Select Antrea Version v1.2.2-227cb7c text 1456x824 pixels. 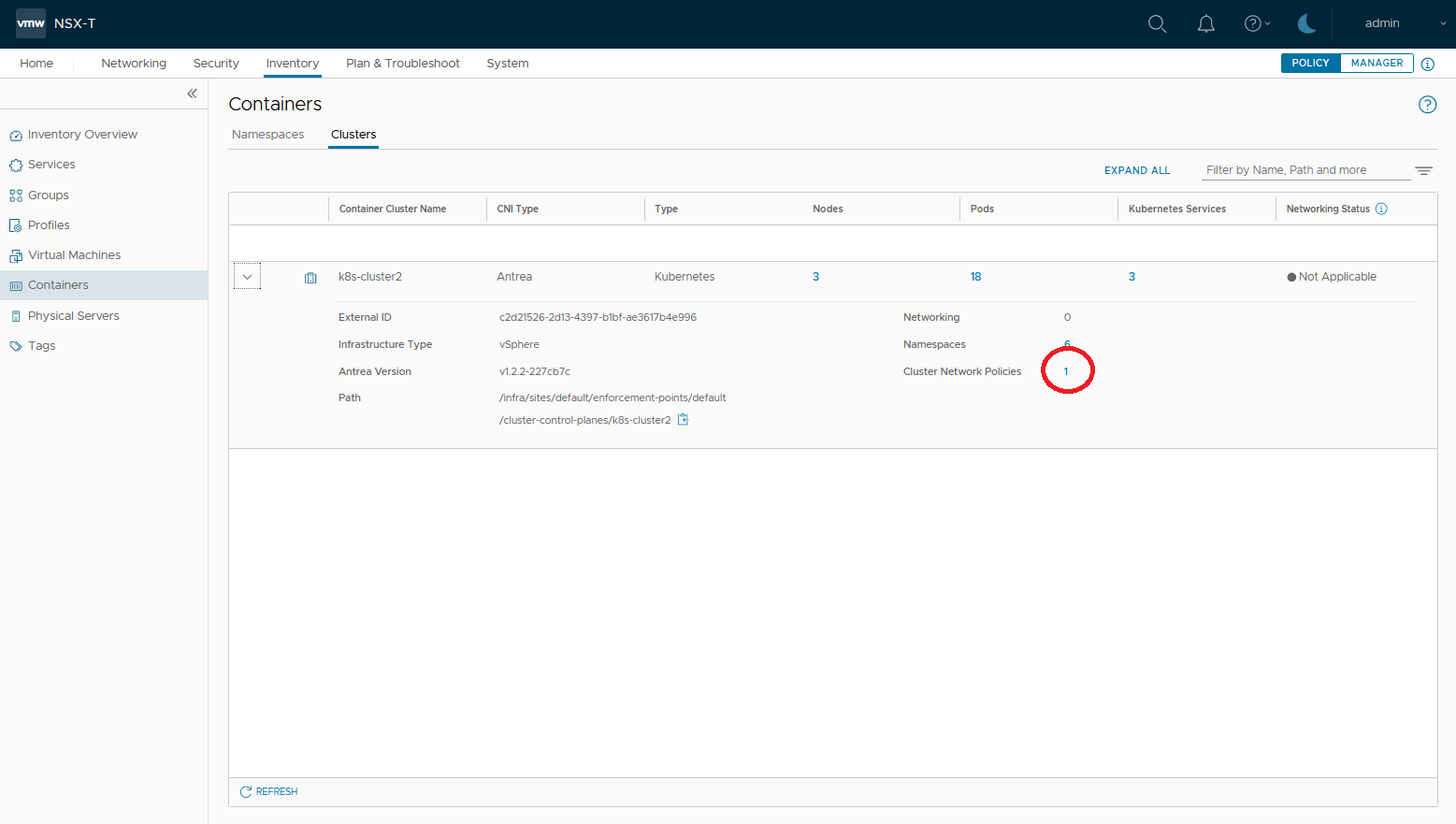click(x=534, y=371)
